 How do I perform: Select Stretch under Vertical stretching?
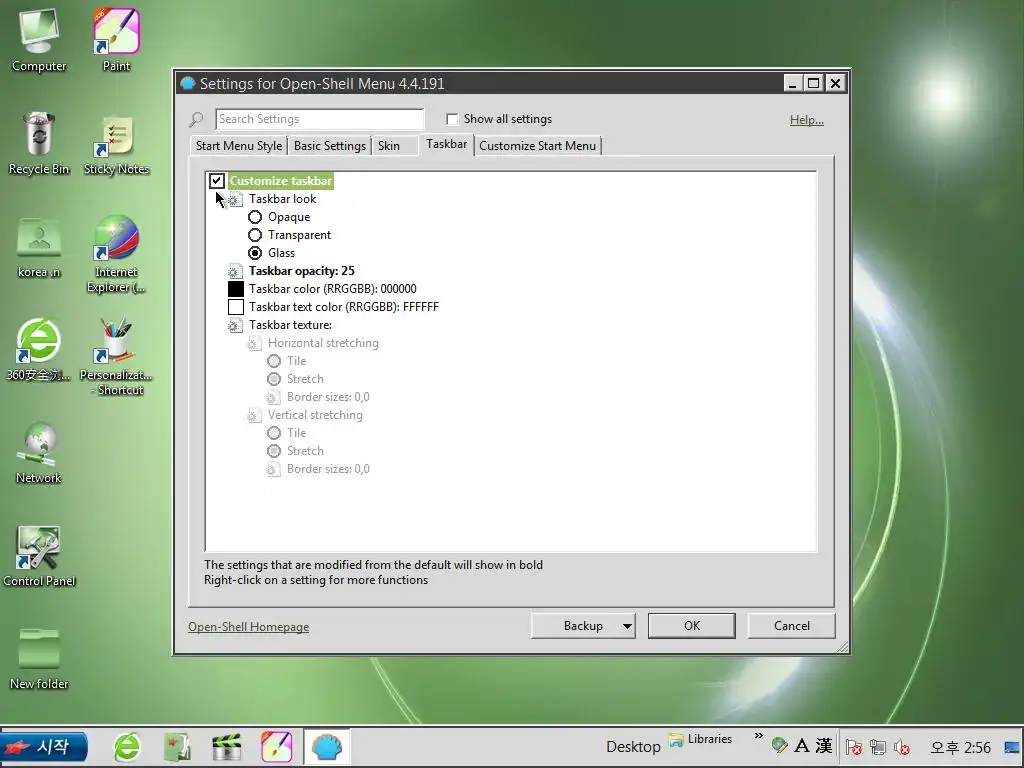pyautogui.click(x=274, y=451)
